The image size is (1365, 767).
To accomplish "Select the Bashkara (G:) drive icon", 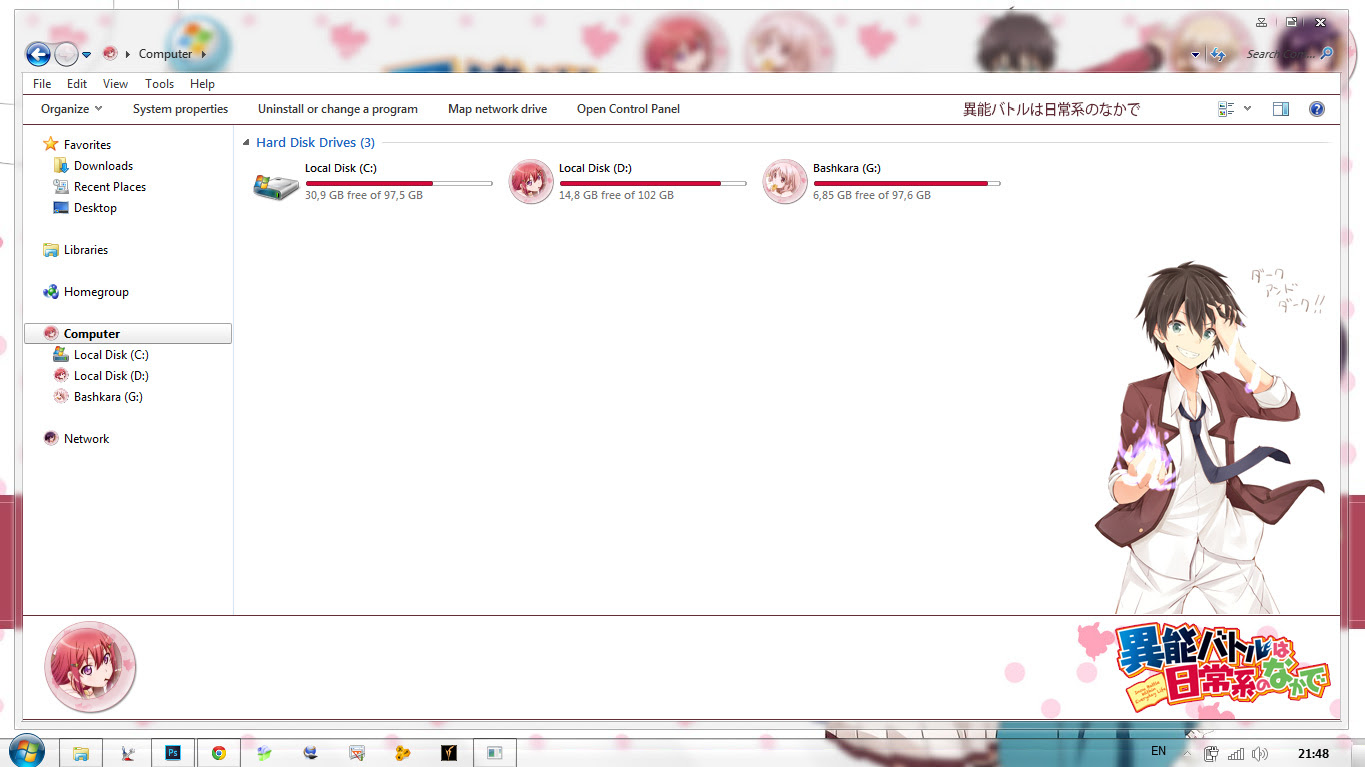I will (785, 182).
